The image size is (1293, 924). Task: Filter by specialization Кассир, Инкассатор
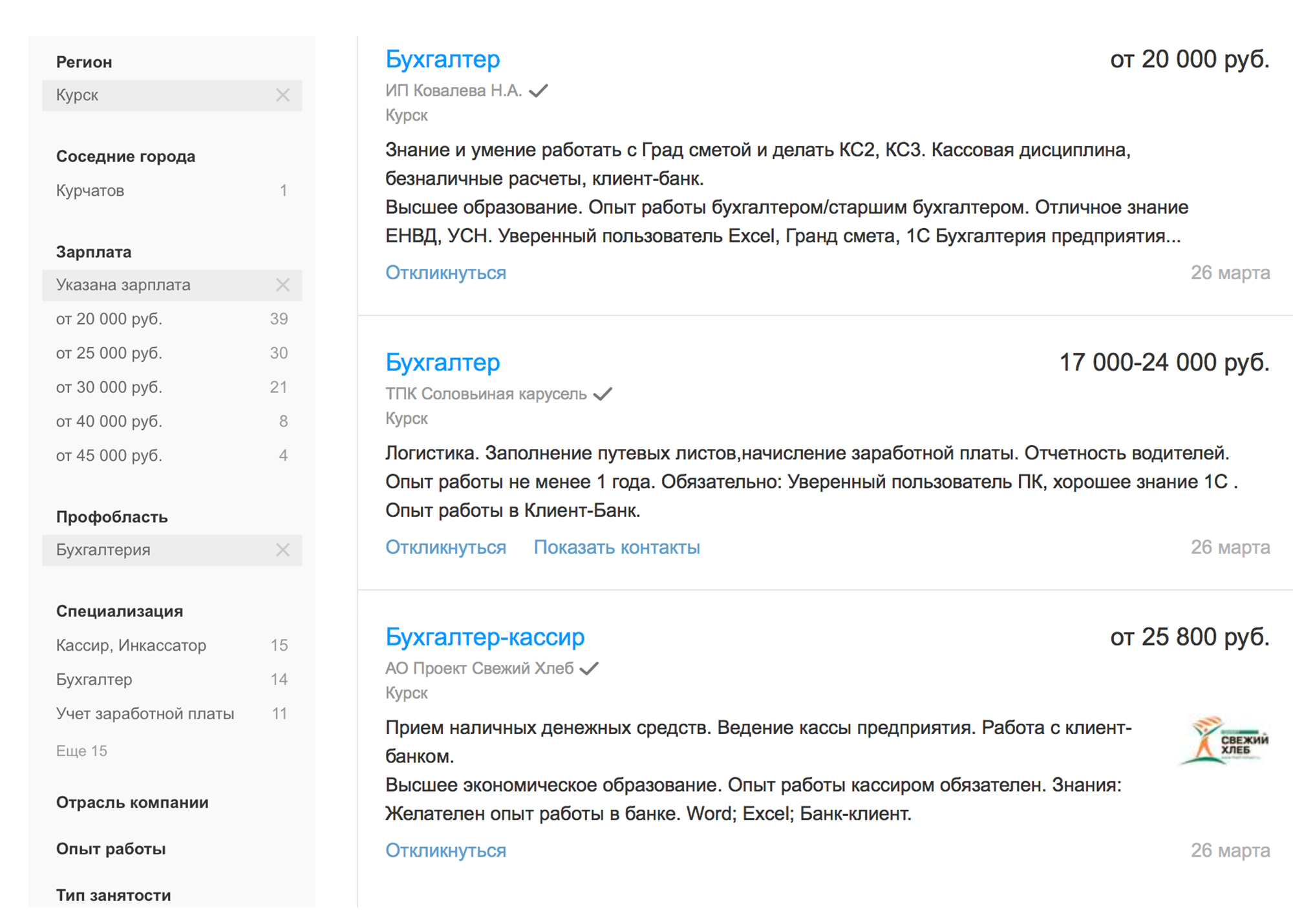172,646
